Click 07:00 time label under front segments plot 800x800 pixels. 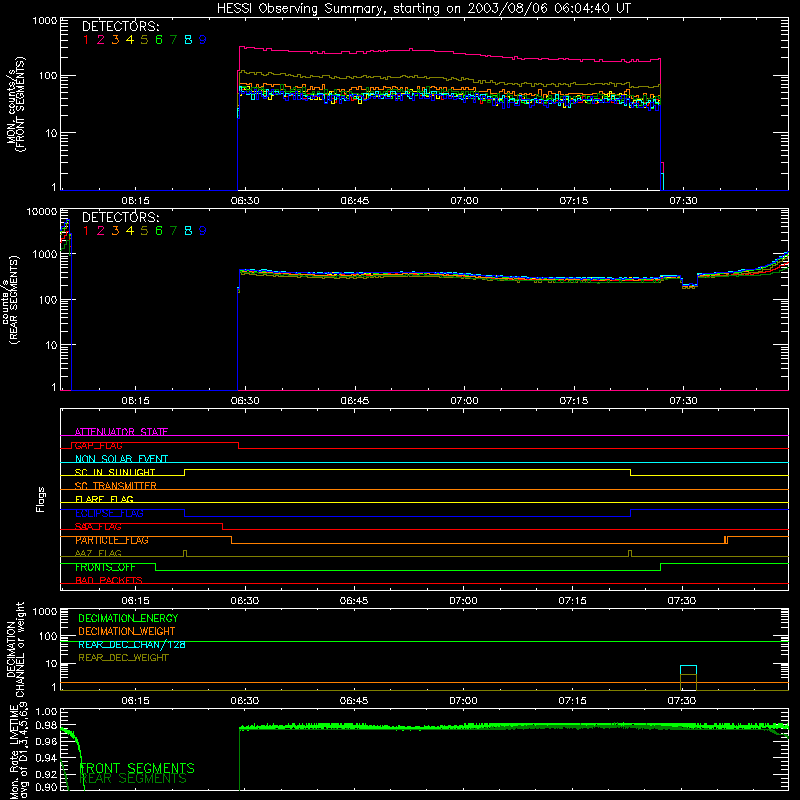pos(464,201)
